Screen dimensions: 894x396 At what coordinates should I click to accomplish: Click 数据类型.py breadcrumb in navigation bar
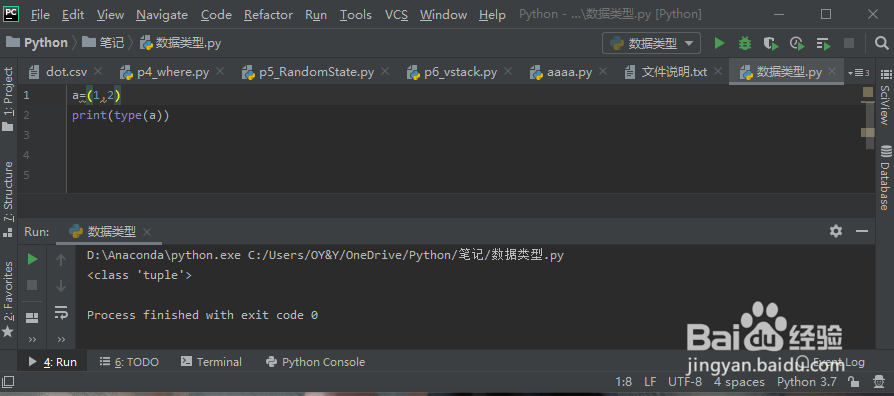[x=180, y=43]
